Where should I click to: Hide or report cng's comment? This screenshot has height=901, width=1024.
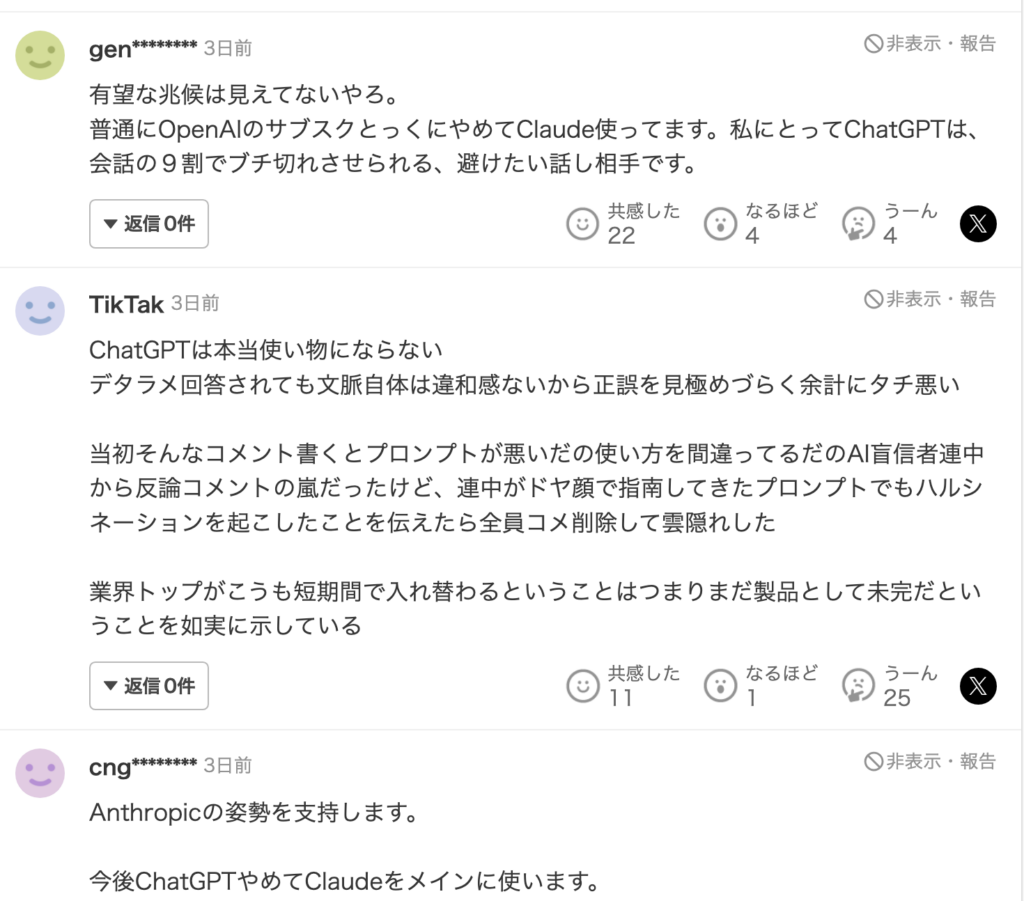(930, 762)
